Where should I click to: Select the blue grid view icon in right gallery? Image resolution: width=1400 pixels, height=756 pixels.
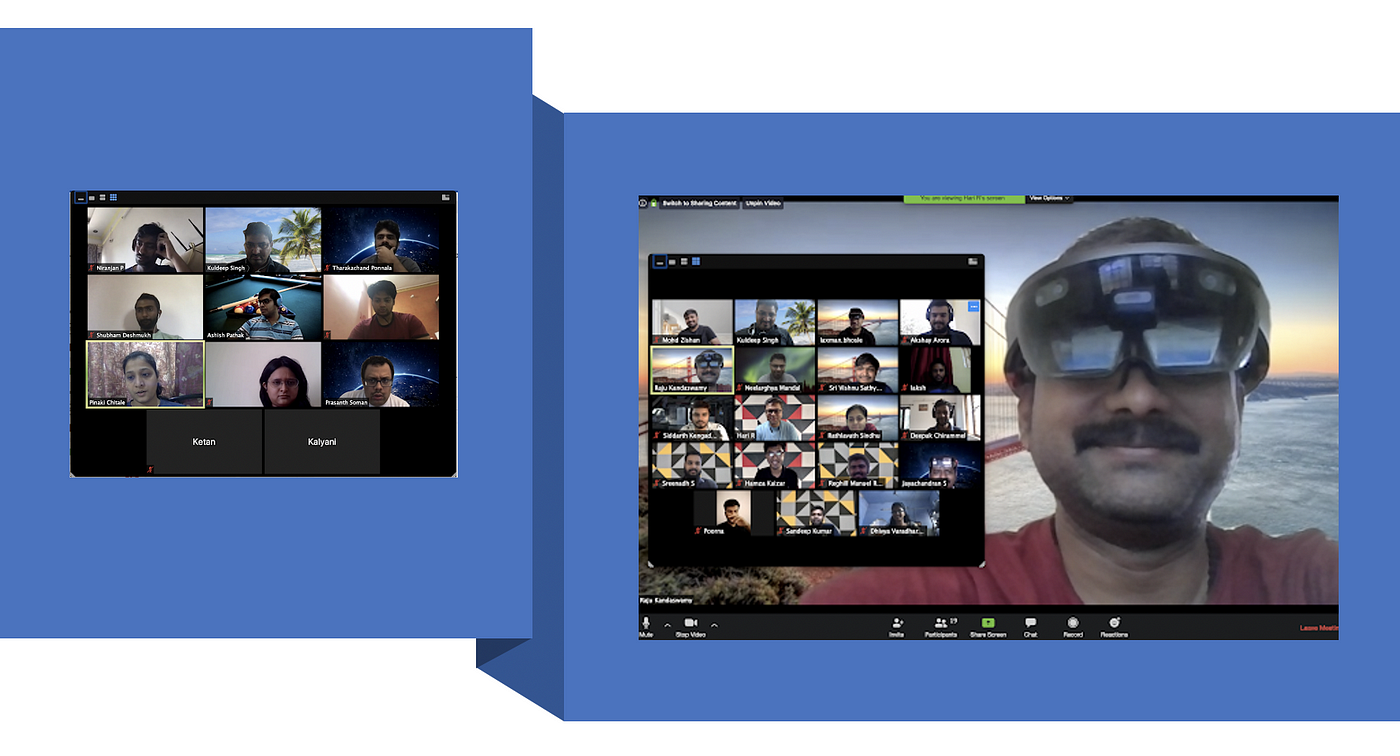click(x=696, y=262)
